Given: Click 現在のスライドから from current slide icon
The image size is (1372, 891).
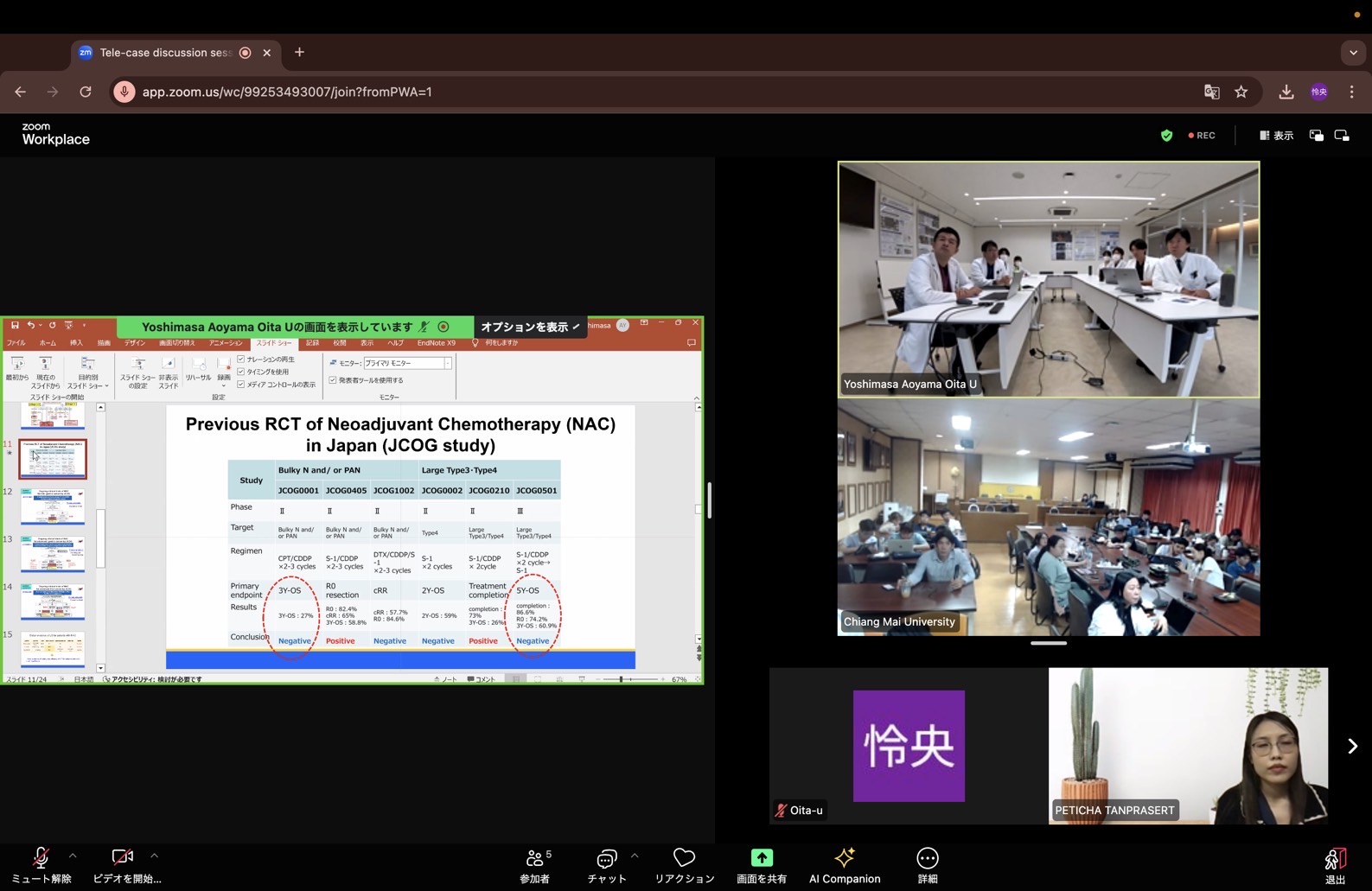Looking at the screenshot, I should pyautogui.click(x=45, y=364).
